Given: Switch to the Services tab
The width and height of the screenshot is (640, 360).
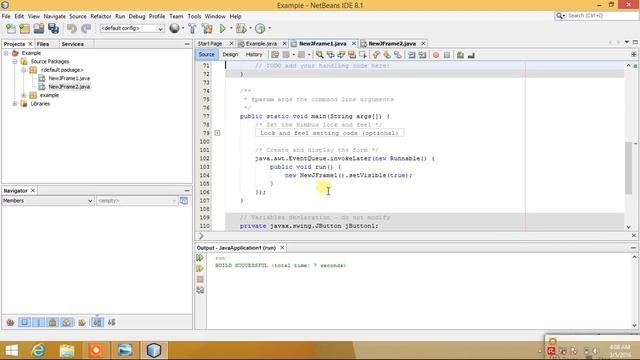Looking at the screenshot, I should click(x=73, y=44).
